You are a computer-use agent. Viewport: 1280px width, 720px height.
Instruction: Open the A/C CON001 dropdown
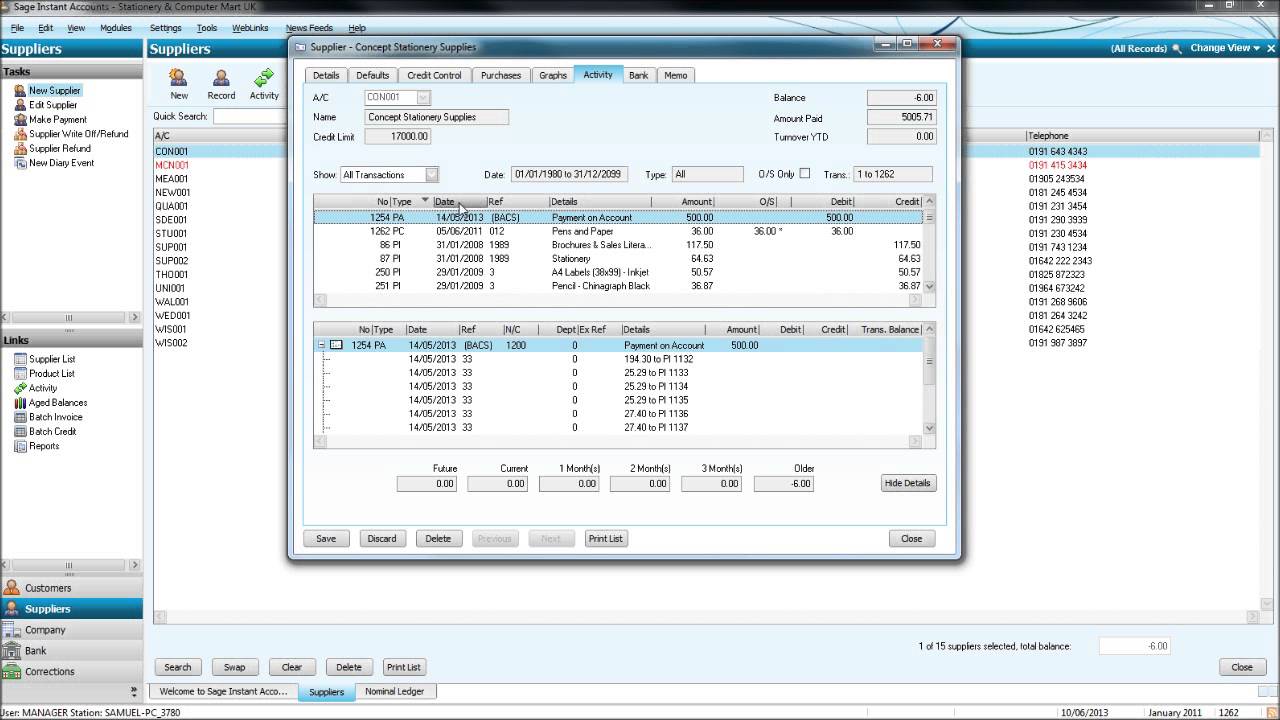(423, 97)
